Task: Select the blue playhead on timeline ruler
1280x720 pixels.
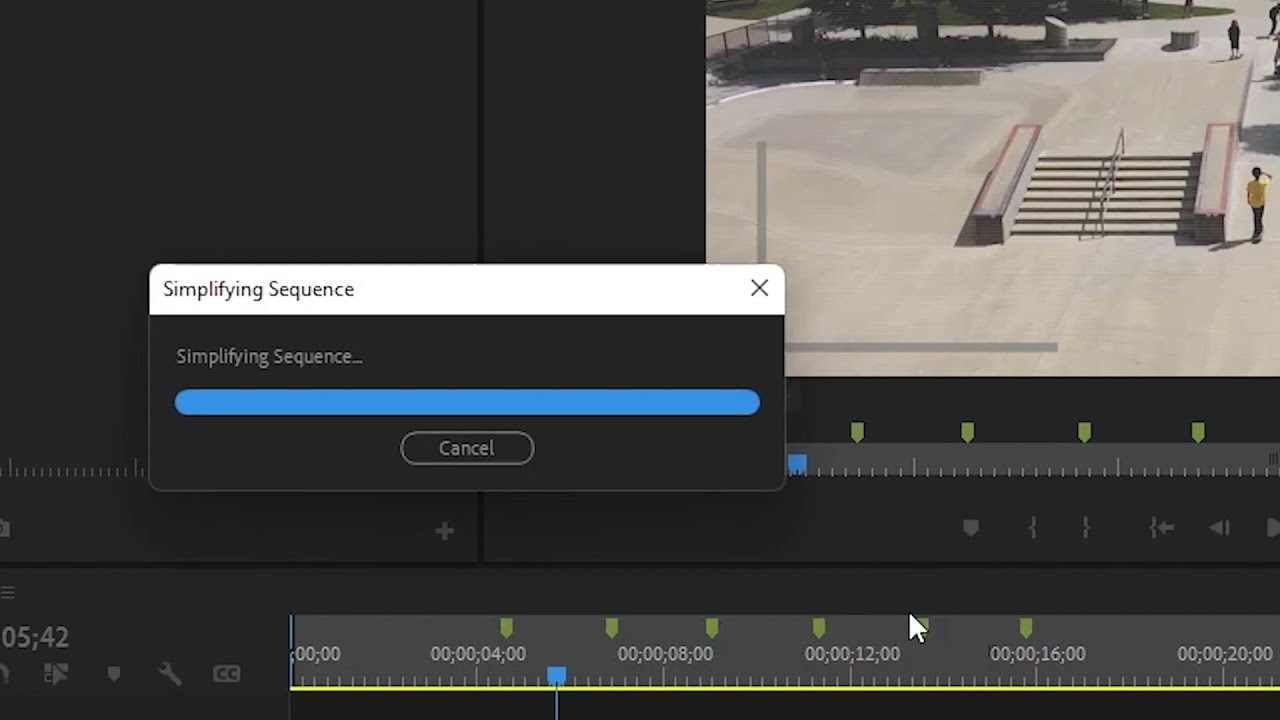Action: [x=556, y=677]
